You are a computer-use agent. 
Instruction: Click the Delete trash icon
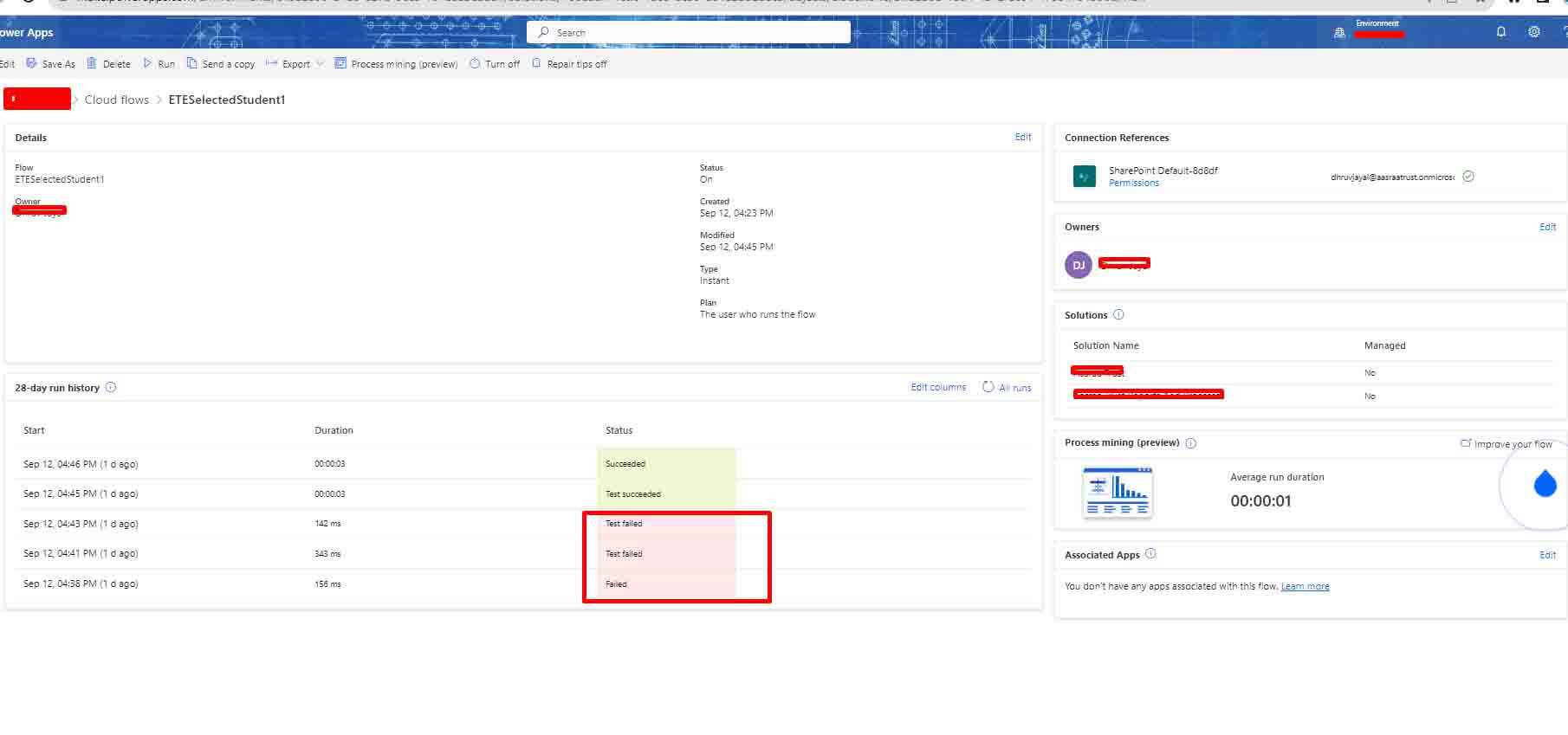(x=92, y=63)
